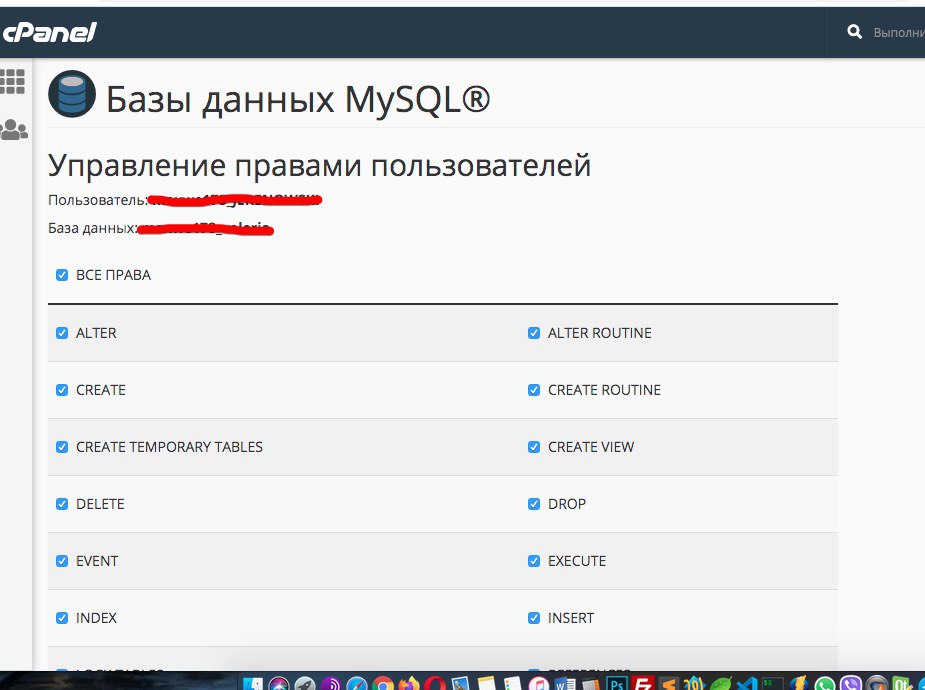Image resolution: width=925 pixels, height=690 pixels.
Task: Uncheck the DELETE privilege checkbox
Action: tap(62, 504)
